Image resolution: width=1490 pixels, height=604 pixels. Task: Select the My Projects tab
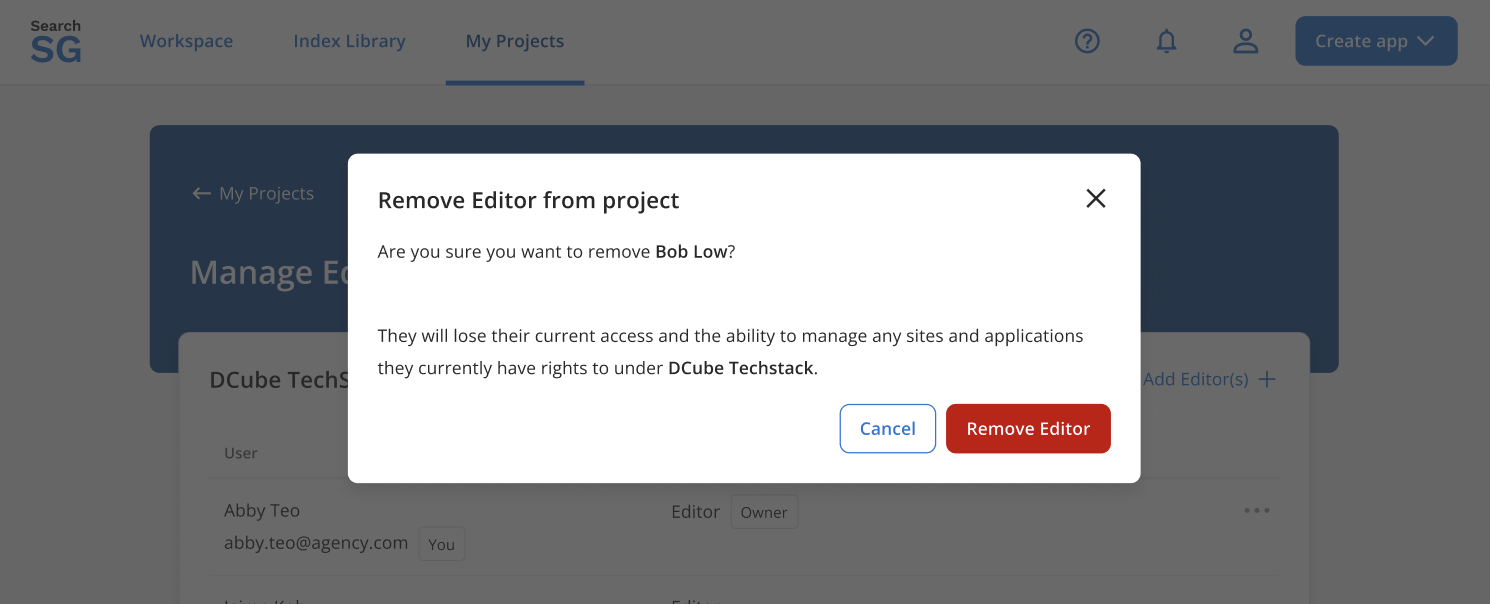click(x=515, y=41)
